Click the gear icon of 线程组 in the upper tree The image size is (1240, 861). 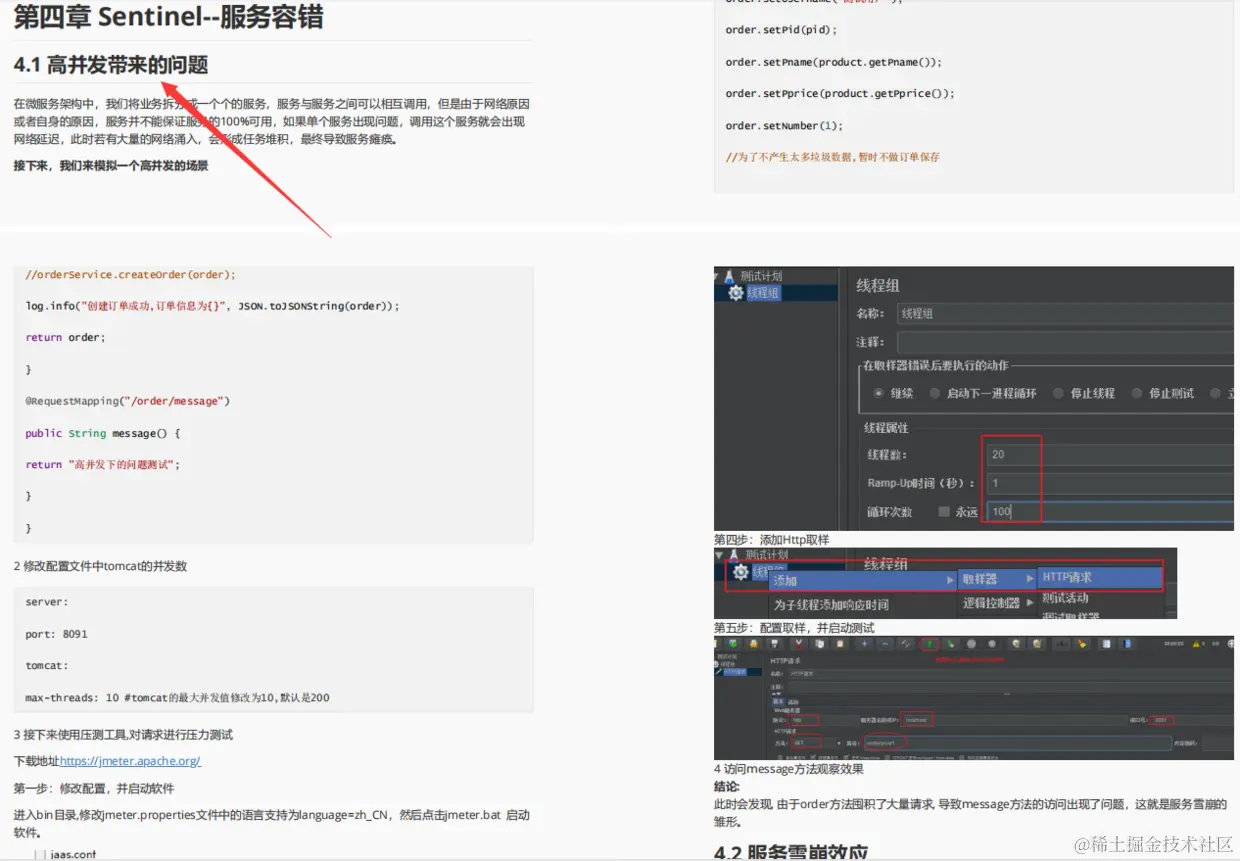(x=737, y=293)
